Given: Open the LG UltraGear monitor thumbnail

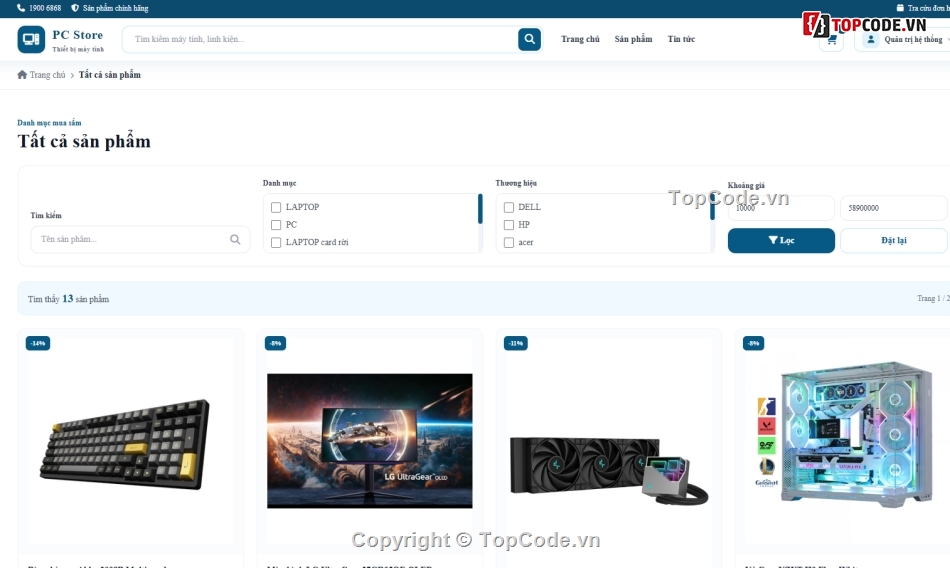Looking at the screenshot, I should [x=370, y=441].
